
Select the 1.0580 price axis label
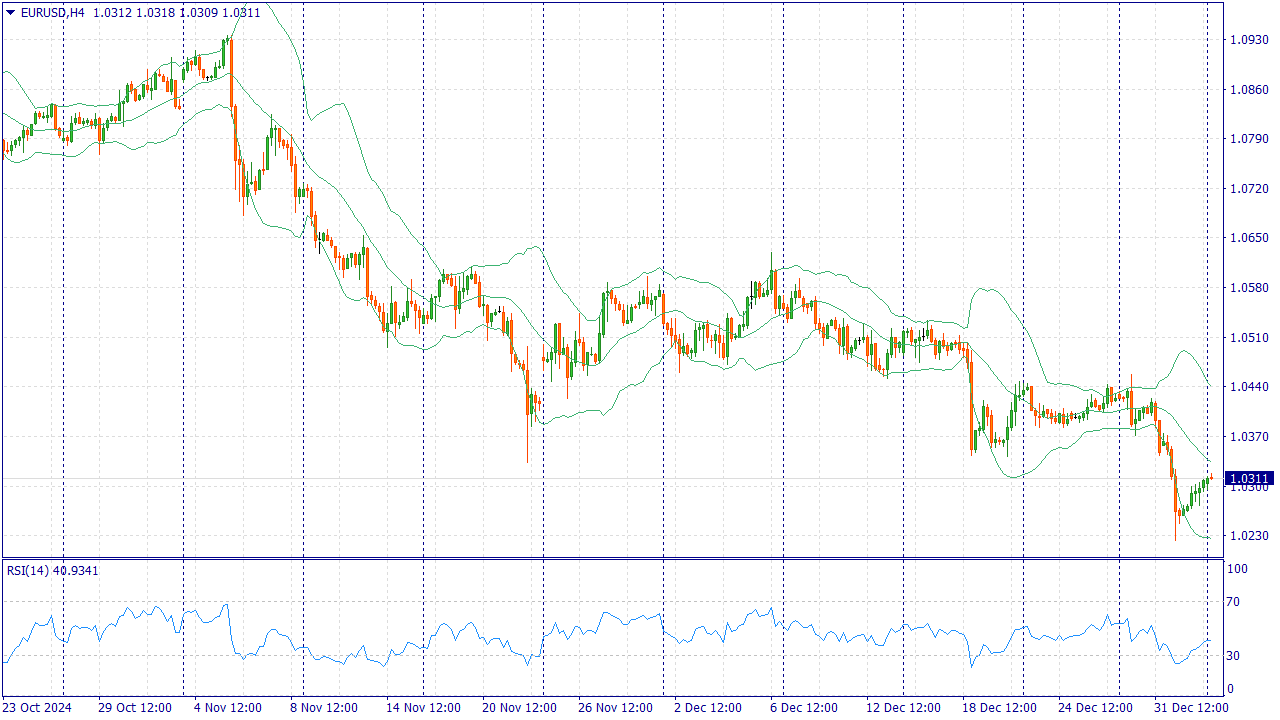1248,288
